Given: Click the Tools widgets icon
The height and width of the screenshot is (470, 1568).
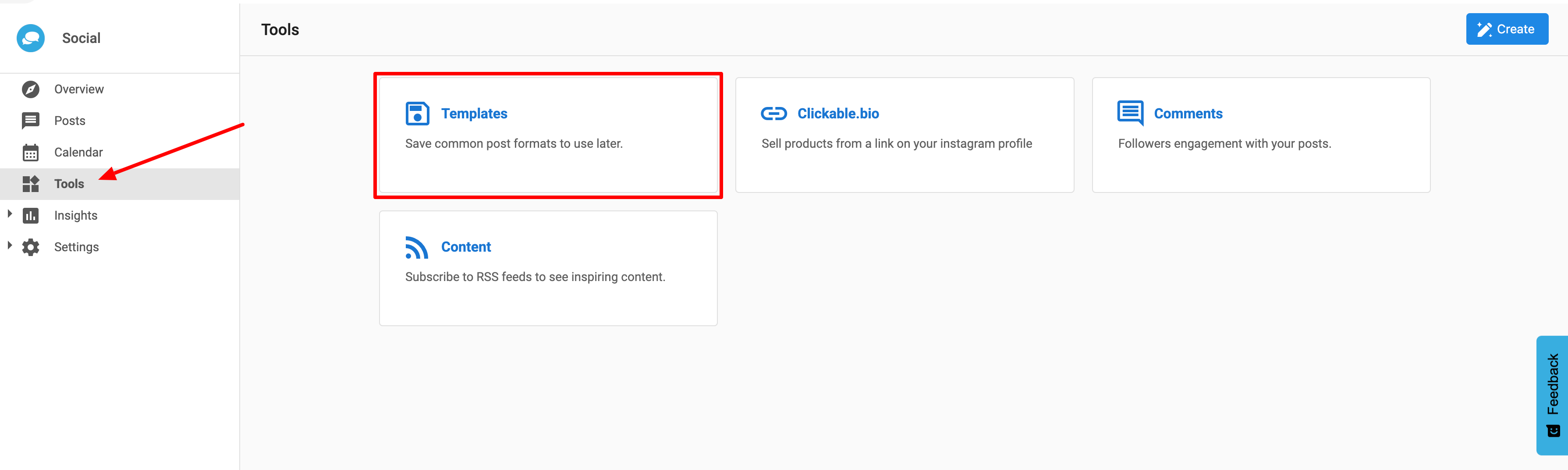Looking at the screenshot, I should point(30,184).
